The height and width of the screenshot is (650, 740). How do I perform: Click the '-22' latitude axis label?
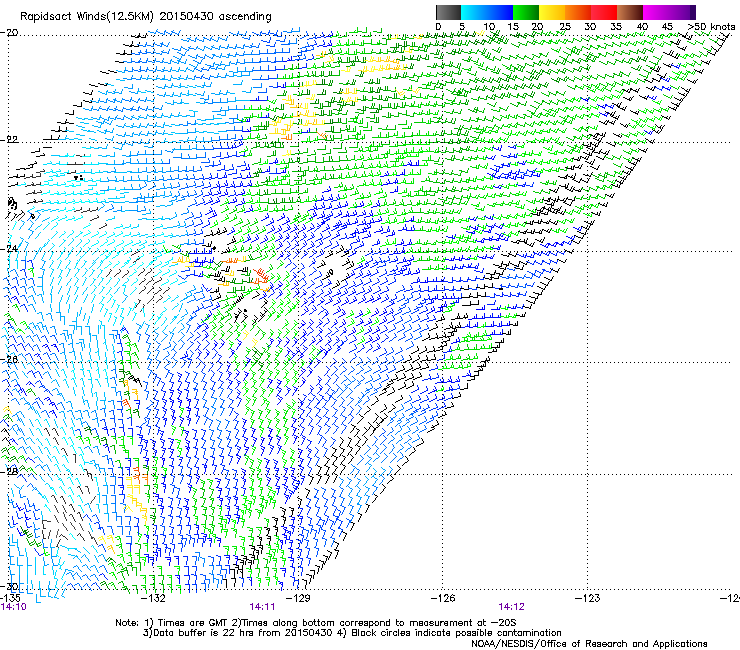(x=9, y=140)
